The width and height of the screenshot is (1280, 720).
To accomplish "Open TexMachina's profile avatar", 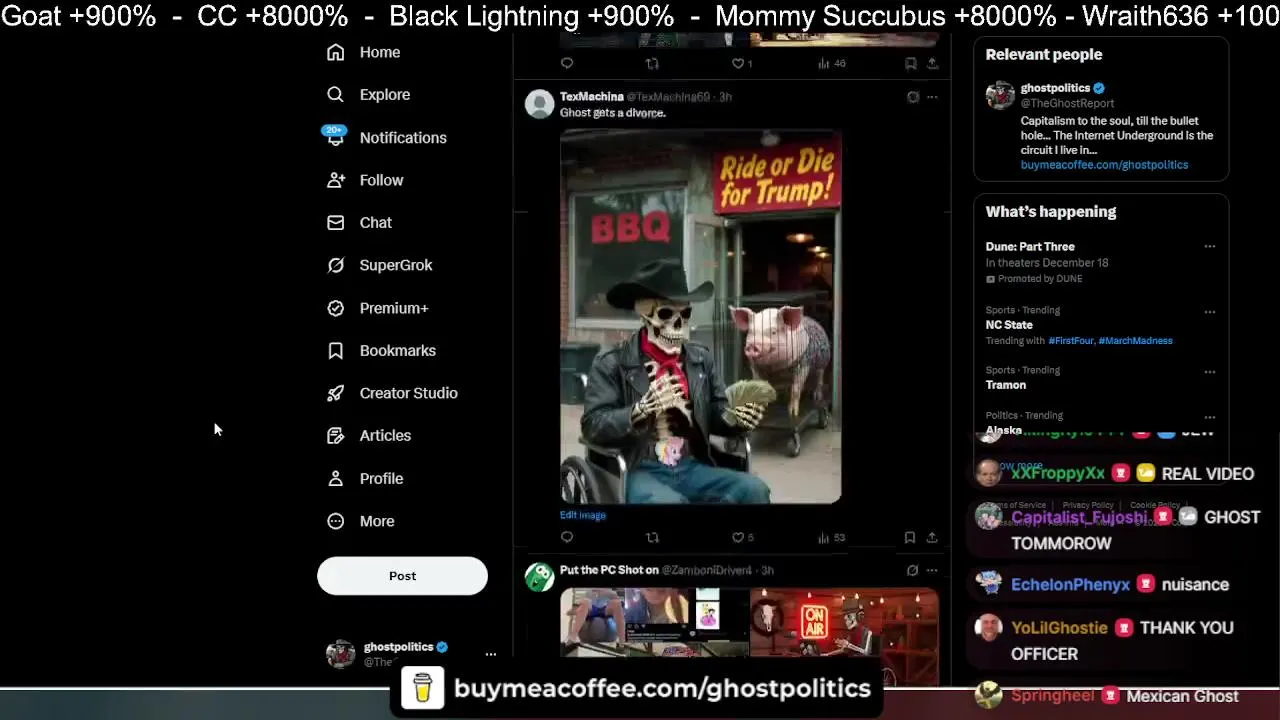I will pyautogui.click(x=539, y=103).
